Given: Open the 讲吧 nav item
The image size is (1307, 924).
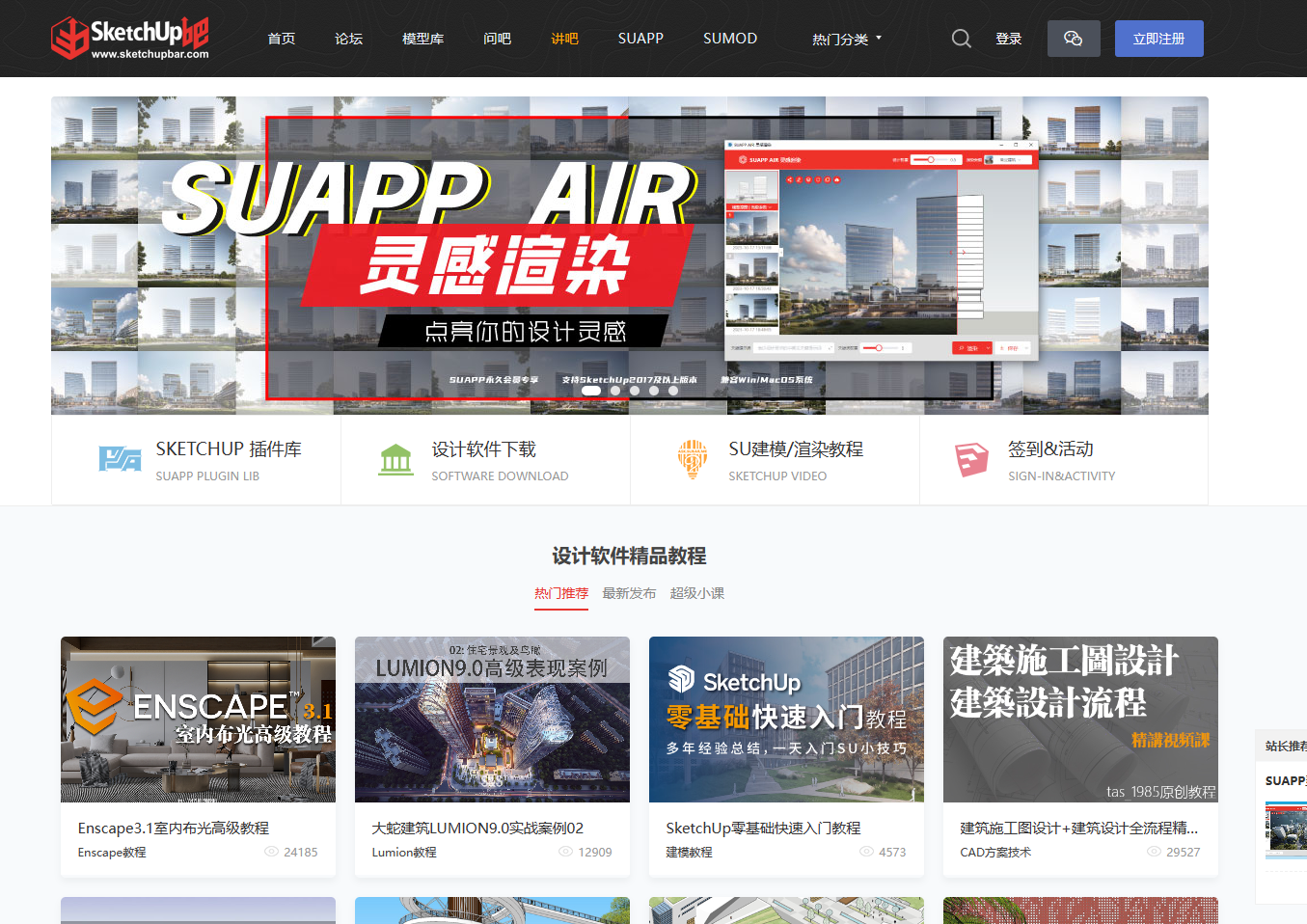Looking at the screenshot, I should click(565, 39).
